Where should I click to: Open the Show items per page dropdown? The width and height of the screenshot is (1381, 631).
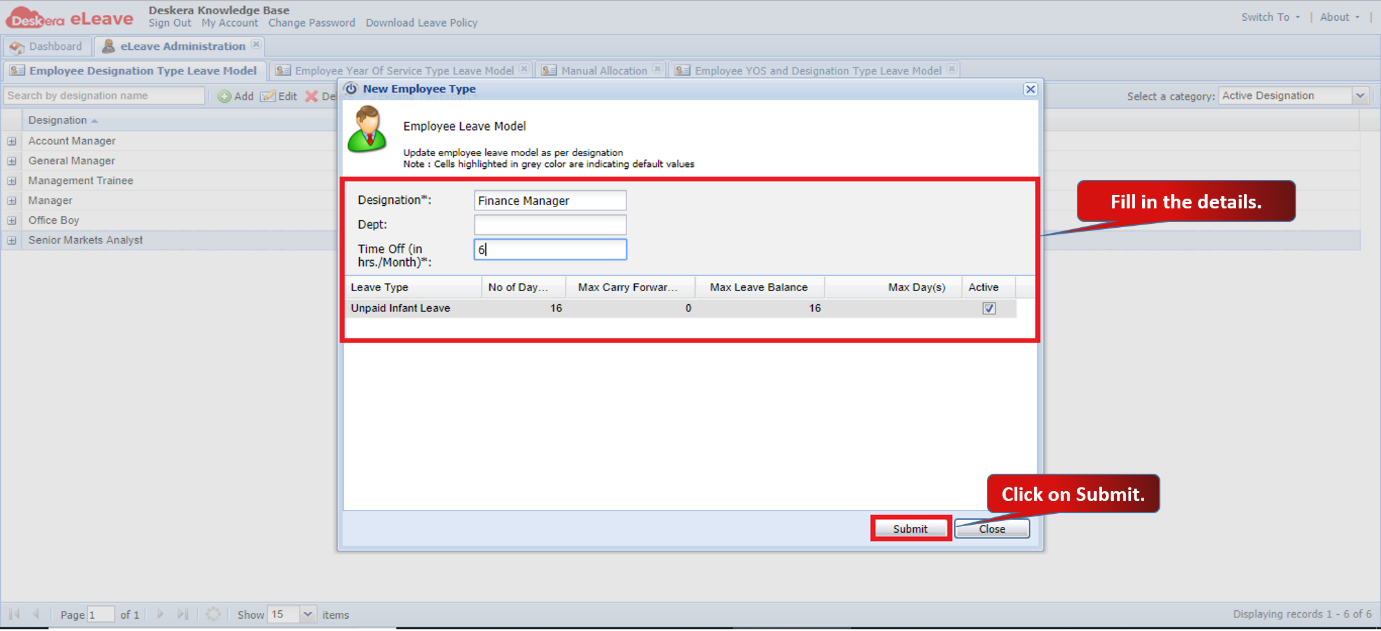click(x=308, y=614)
